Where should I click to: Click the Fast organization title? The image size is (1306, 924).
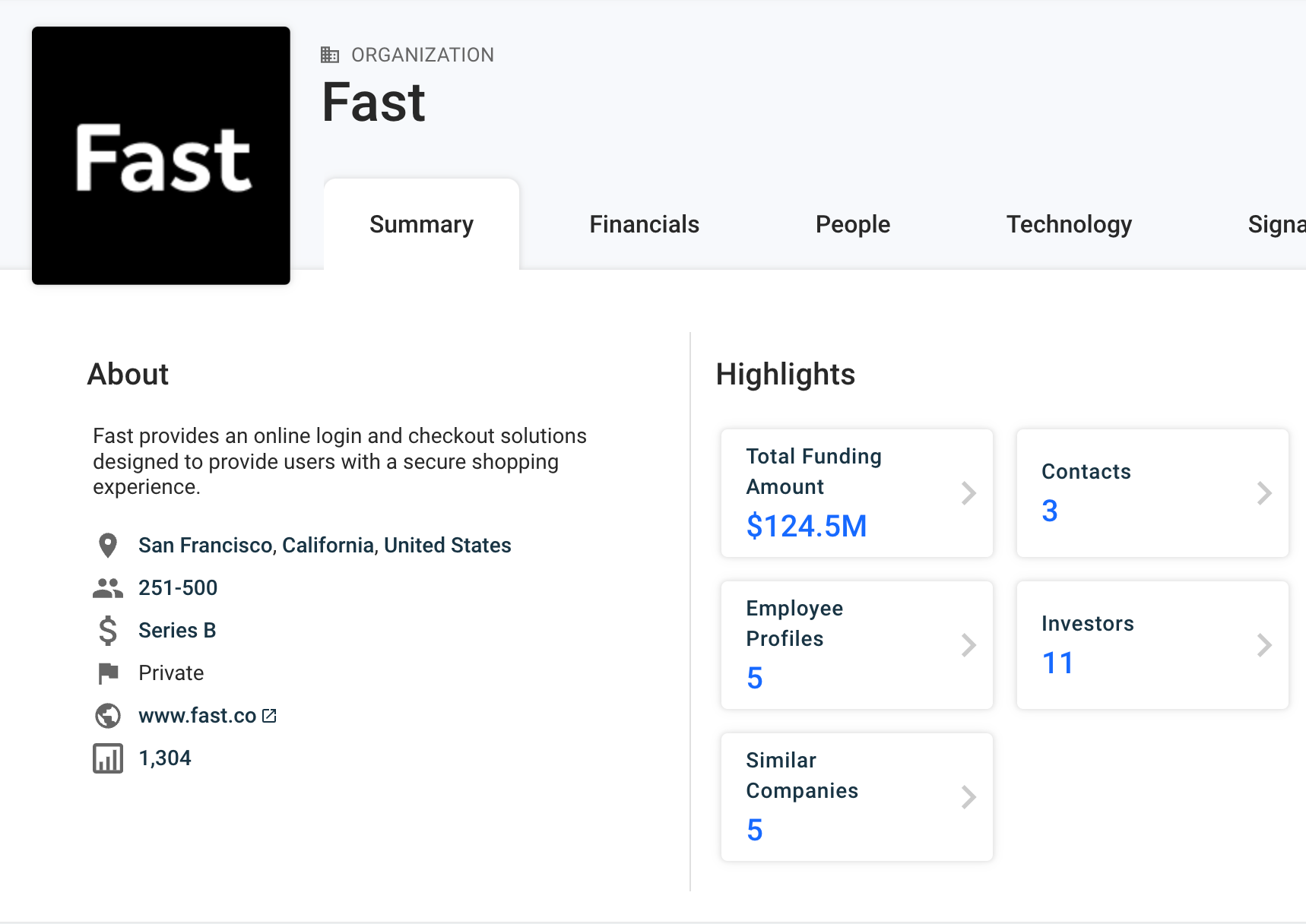373,103
